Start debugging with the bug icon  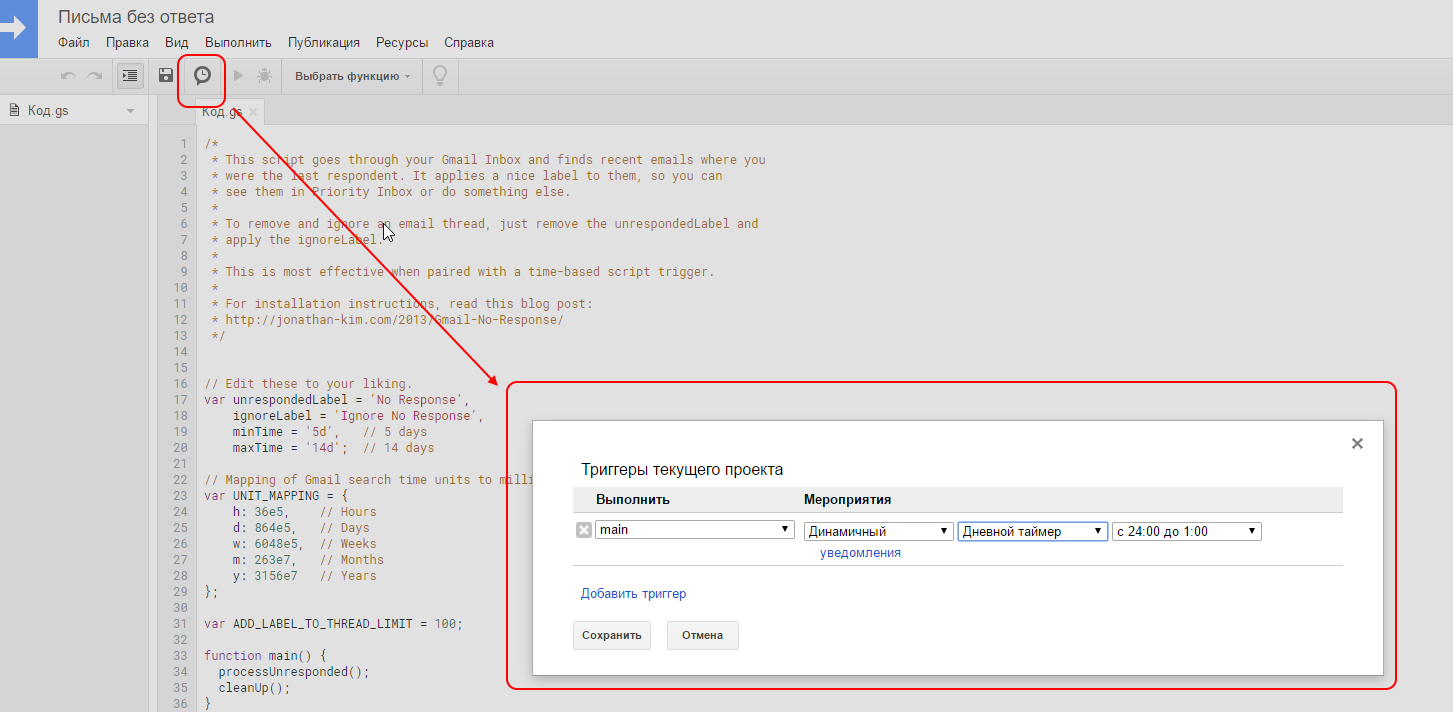(264, 75)
